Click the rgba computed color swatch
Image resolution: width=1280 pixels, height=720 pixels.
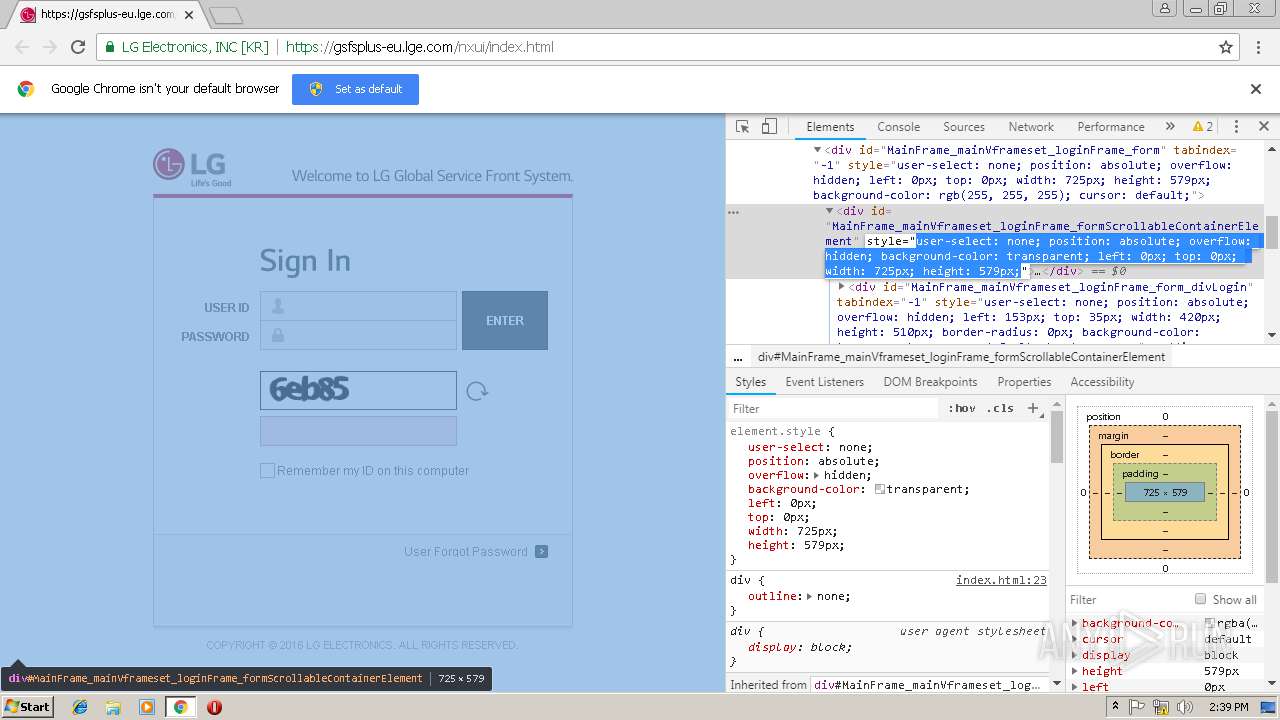tap(1210, 623)
